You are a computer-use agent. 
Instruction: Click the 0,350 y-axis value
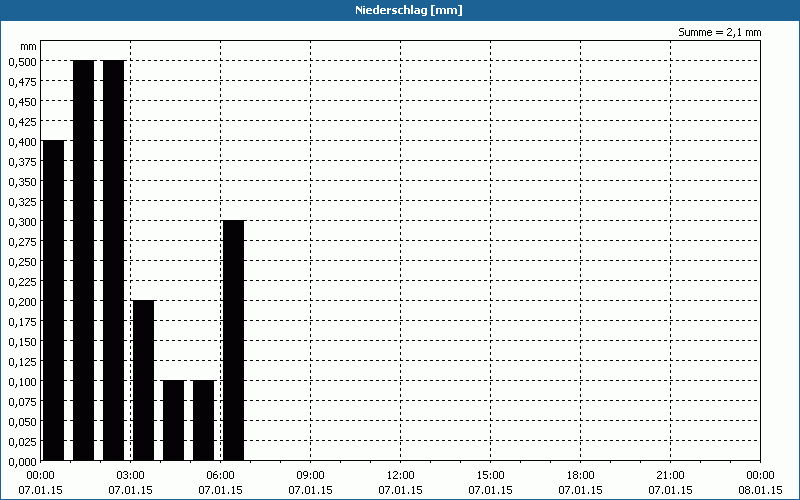click(x=23, y=182)
